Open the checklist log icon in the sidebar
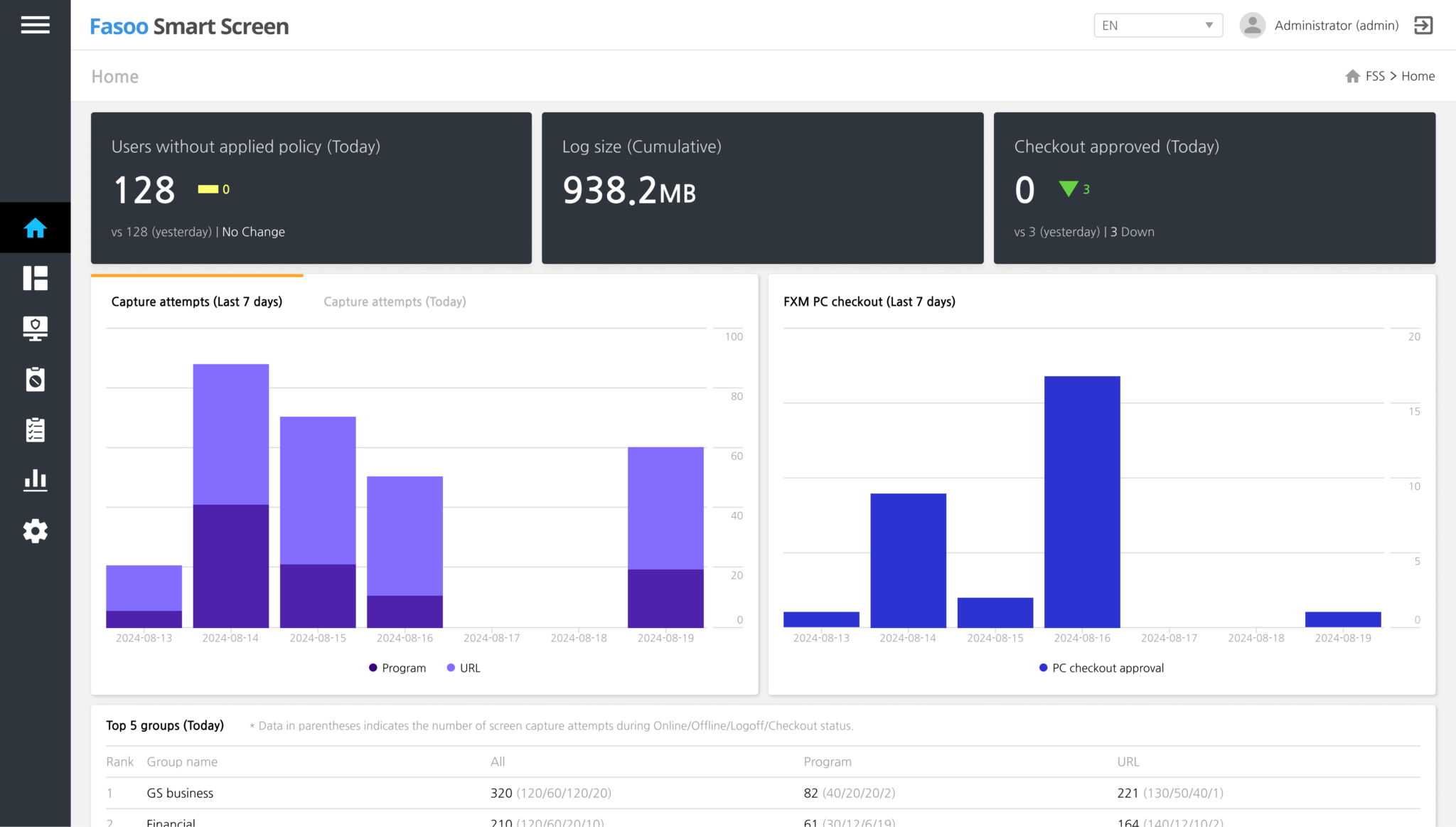Viewport: 1456px width, 827px height. pos(35,429)
